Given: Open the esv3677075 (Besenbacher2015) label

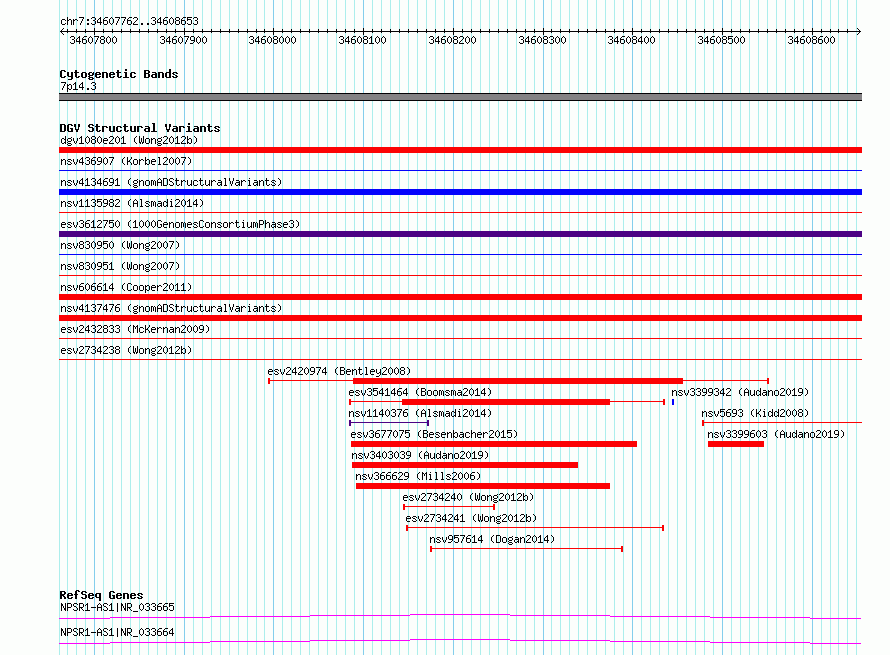Looking at the screenshot, I should pos(434,434).
